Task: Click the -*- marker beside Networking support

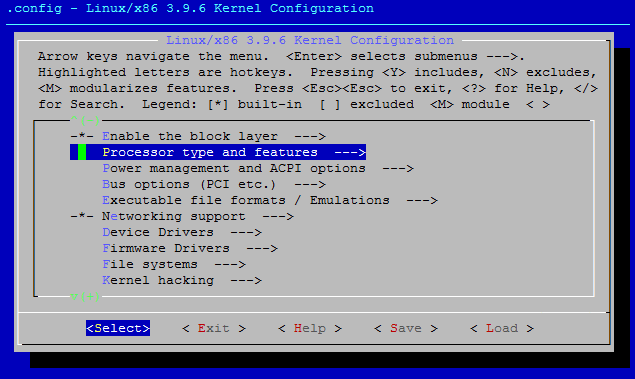Action: point(82,216)
